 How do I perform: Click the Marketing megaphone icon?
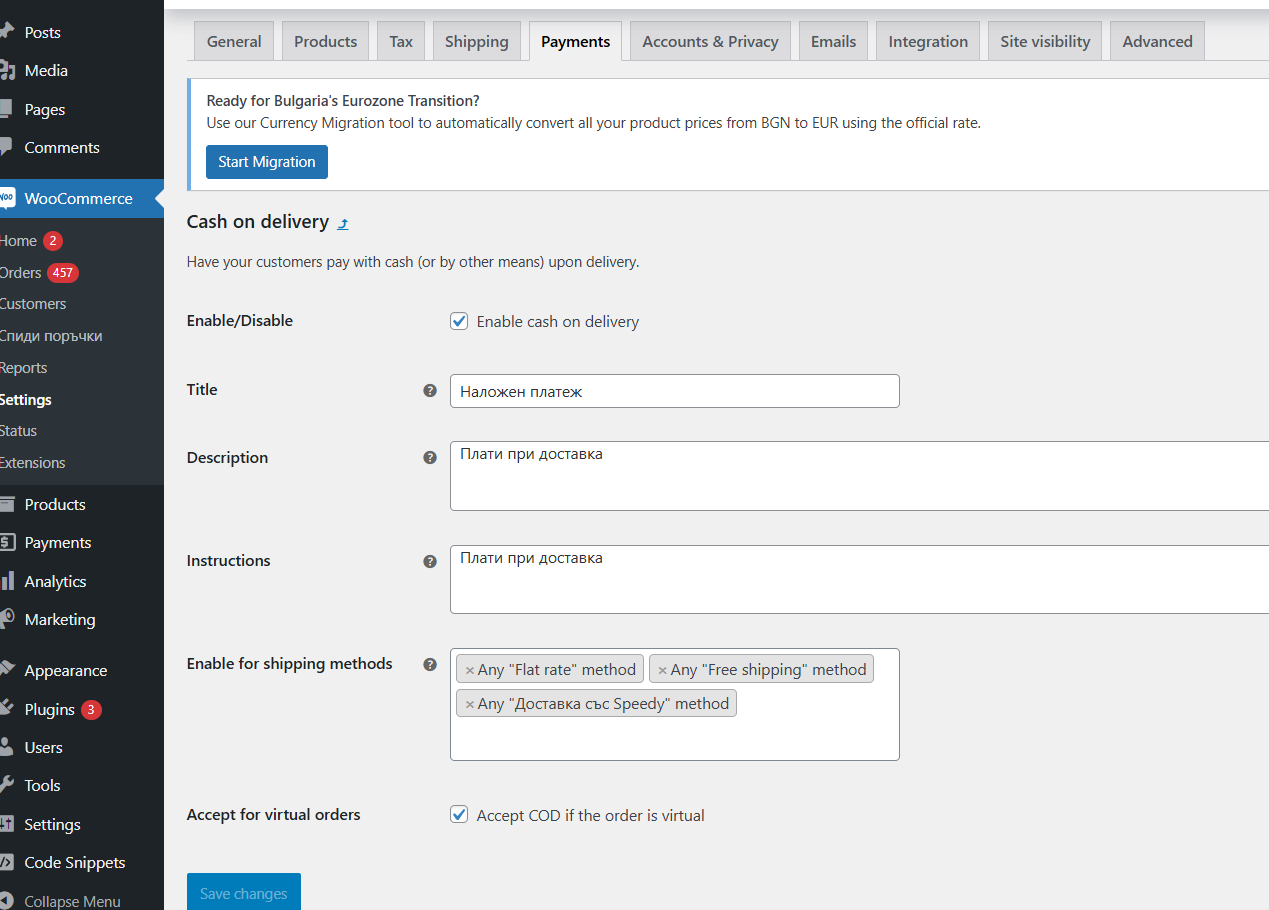click(x=7, y=619)
